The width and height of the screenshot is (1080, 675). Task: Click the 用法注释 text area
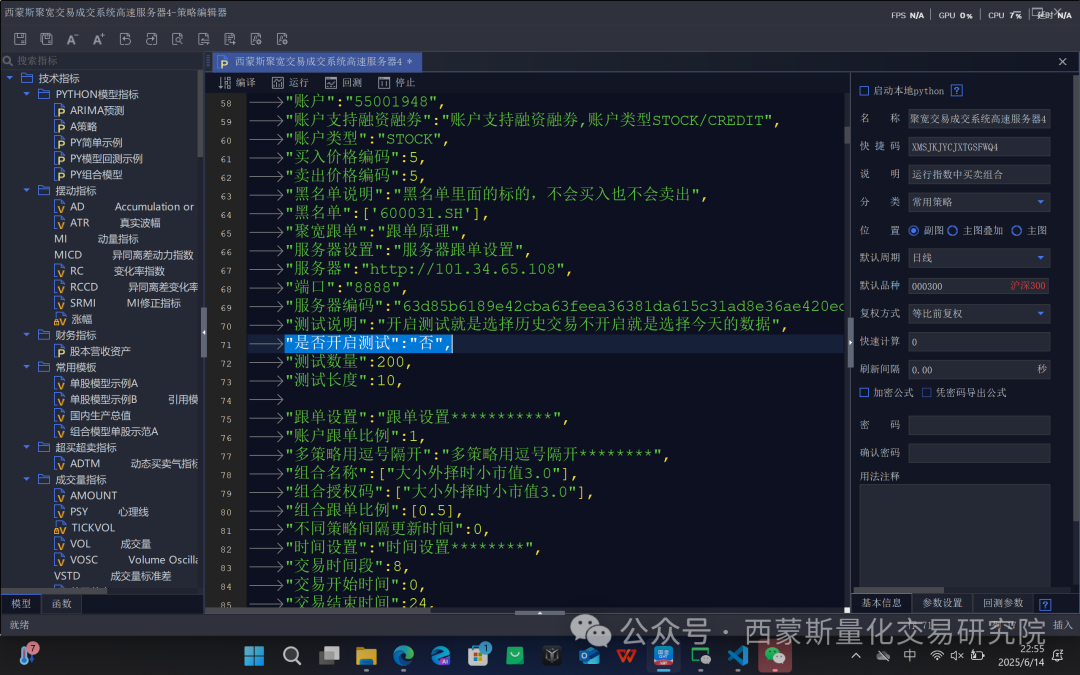click(x=955, y=534)
